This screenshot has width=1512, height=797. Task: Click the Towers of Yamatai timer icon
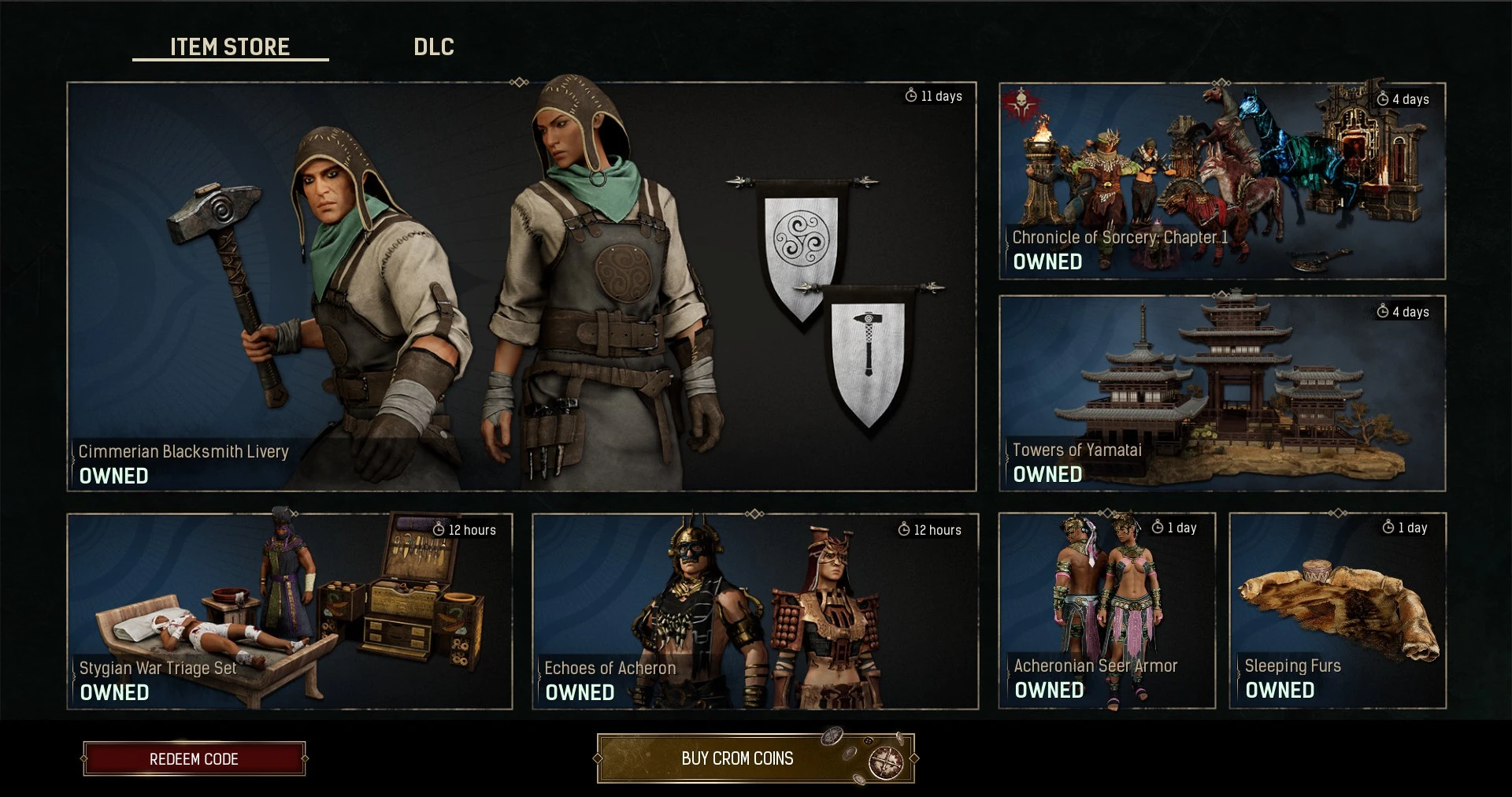tap(1383, 311)
